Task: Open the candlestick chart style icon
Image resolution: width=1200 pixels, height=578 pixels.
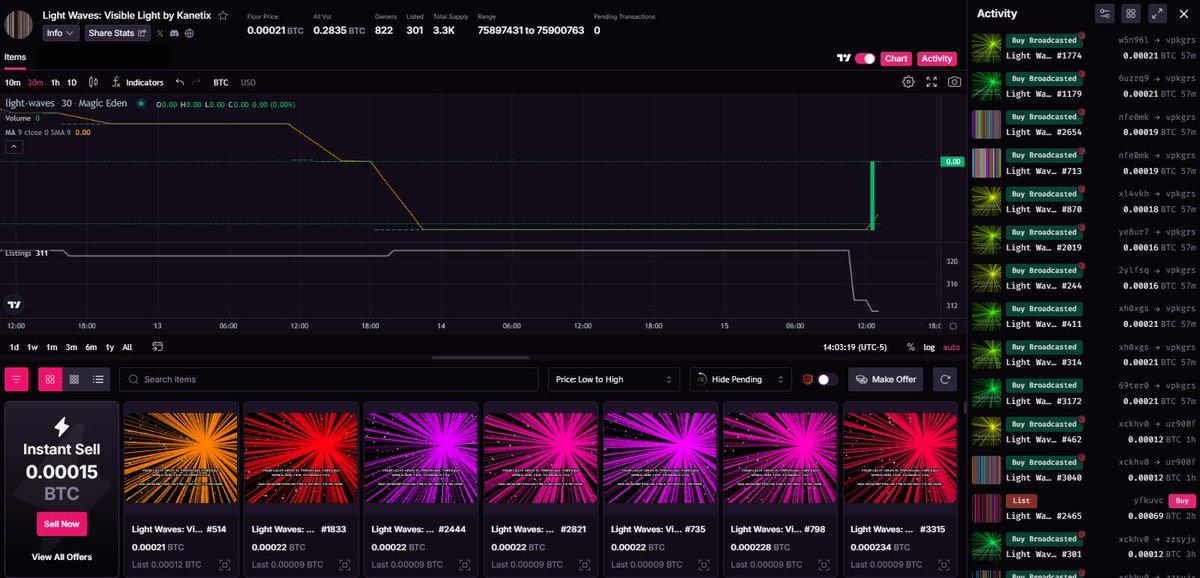Action: 94,82
